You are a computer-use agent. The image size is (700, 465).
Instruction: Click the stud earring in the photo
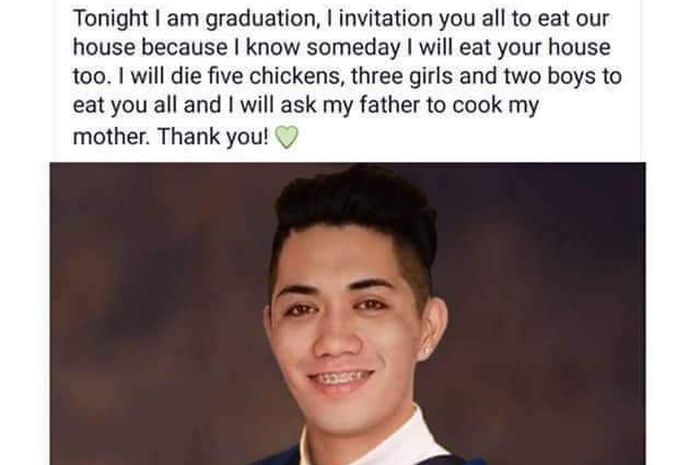coord(426,352)
